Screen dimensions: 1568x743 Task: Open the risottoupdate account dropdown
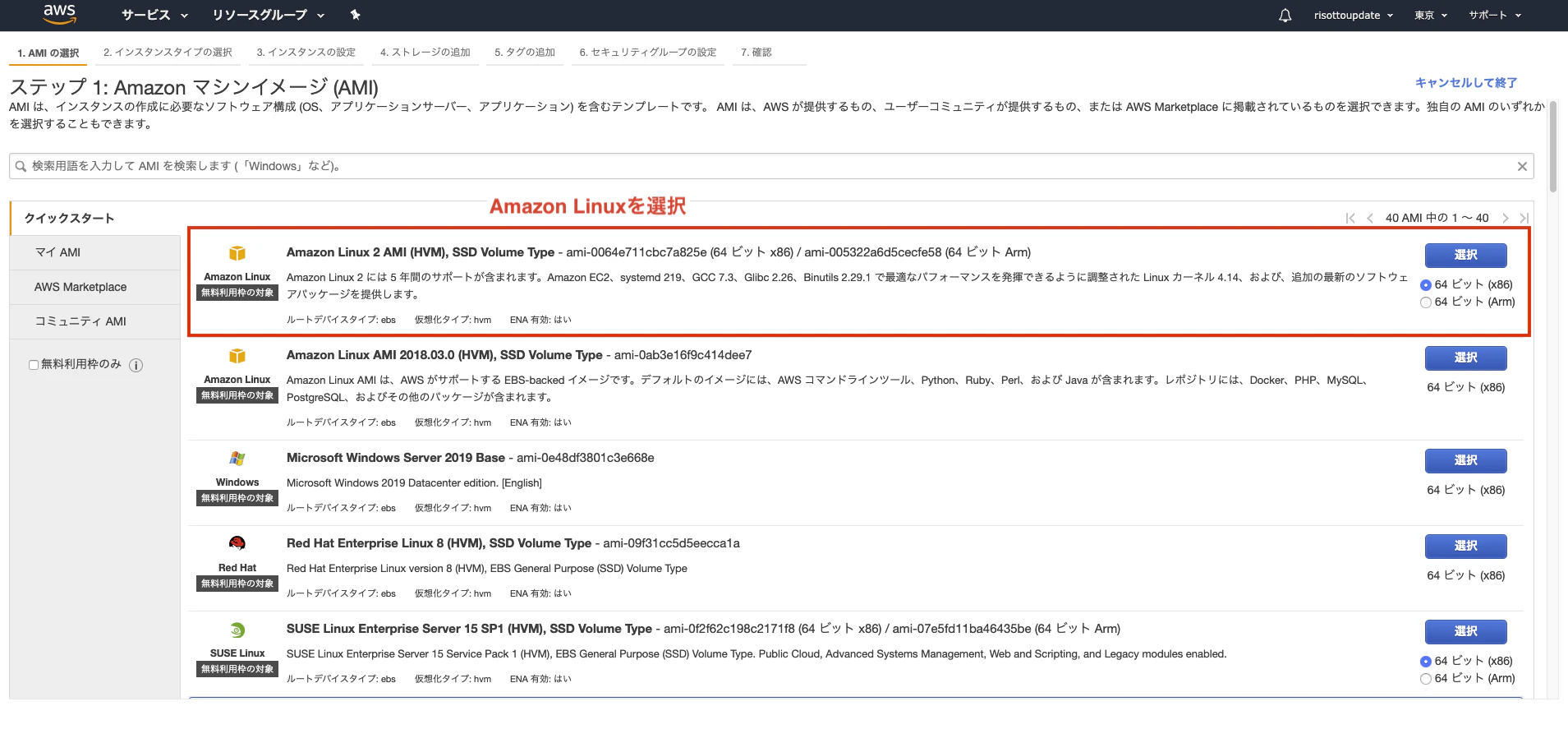pyautogui.click(x=1353, y=15)
